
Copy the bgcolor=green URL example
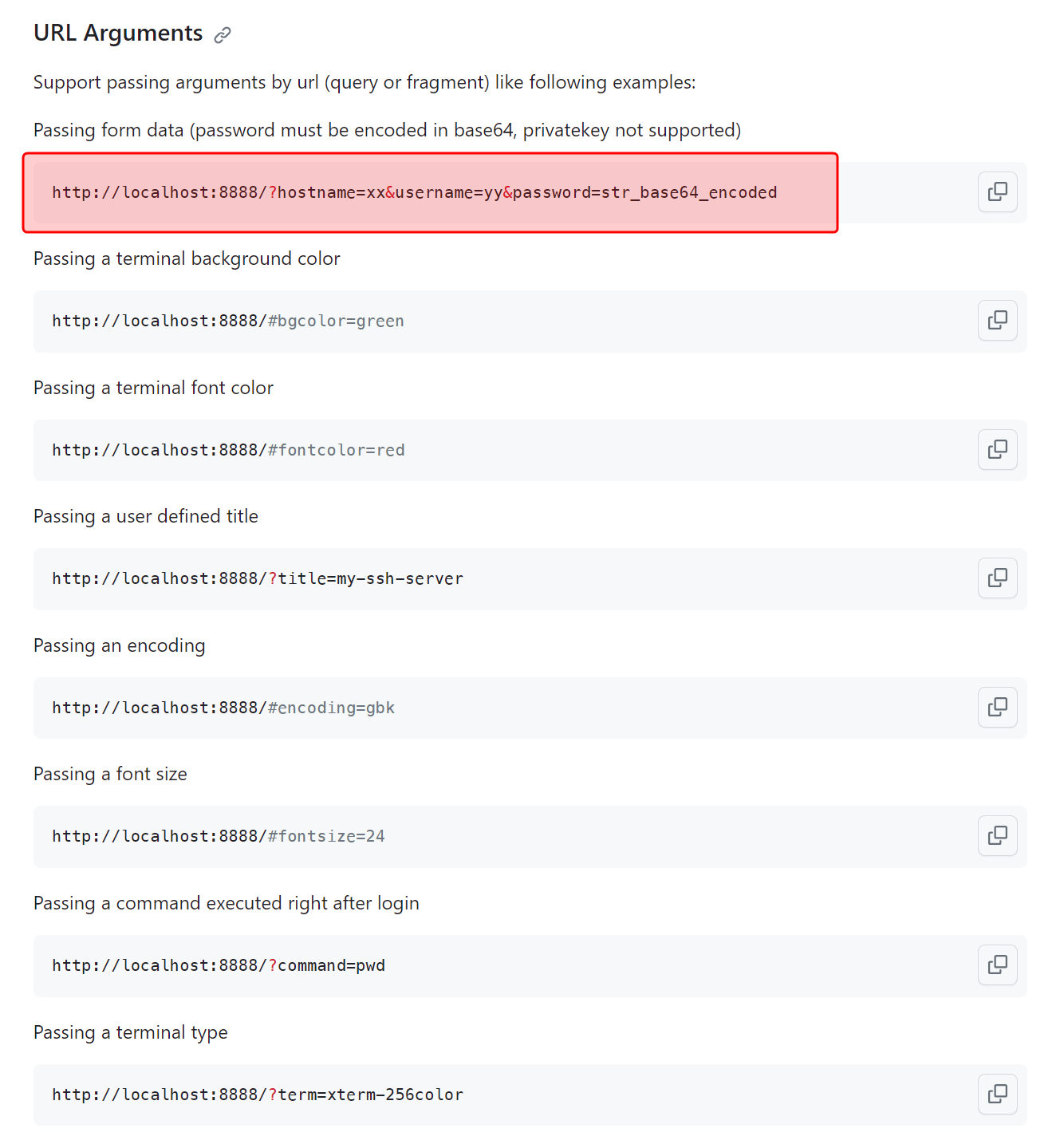[x=997, y=321]
